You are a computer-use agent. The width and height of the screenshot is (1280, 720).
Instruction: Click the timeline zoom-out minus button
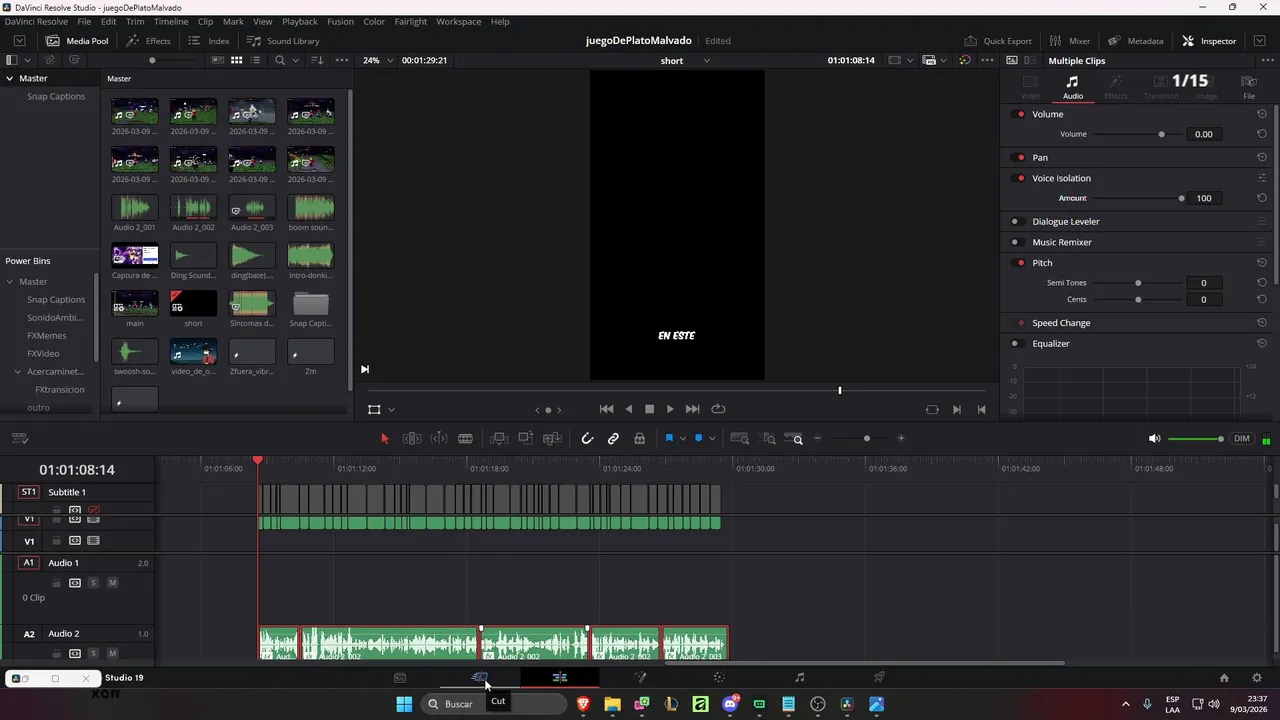817,438
